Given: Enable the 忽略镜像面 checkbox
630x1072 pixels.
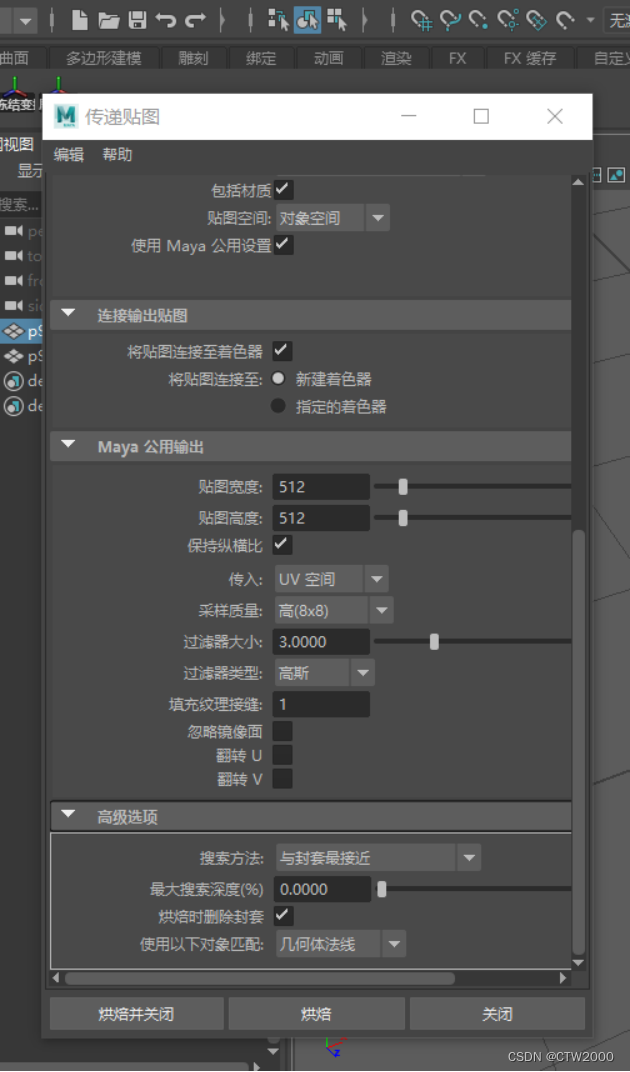Looking at the screenshot, I should pyautogui.click(x=282, y=731).
